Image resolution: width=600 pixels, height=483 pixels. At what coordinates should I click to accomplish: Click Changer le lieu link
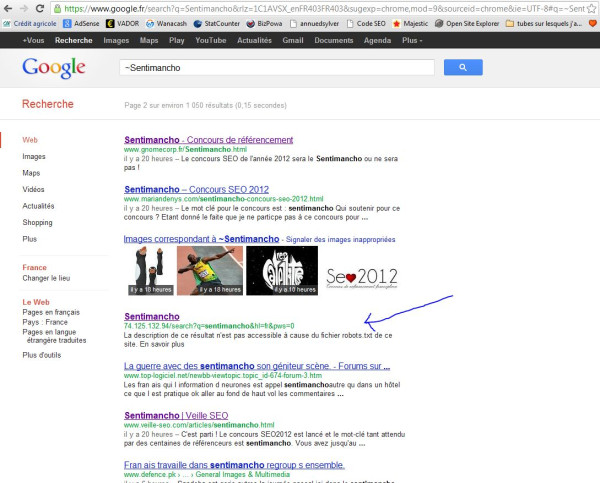(x=46, y=278)
